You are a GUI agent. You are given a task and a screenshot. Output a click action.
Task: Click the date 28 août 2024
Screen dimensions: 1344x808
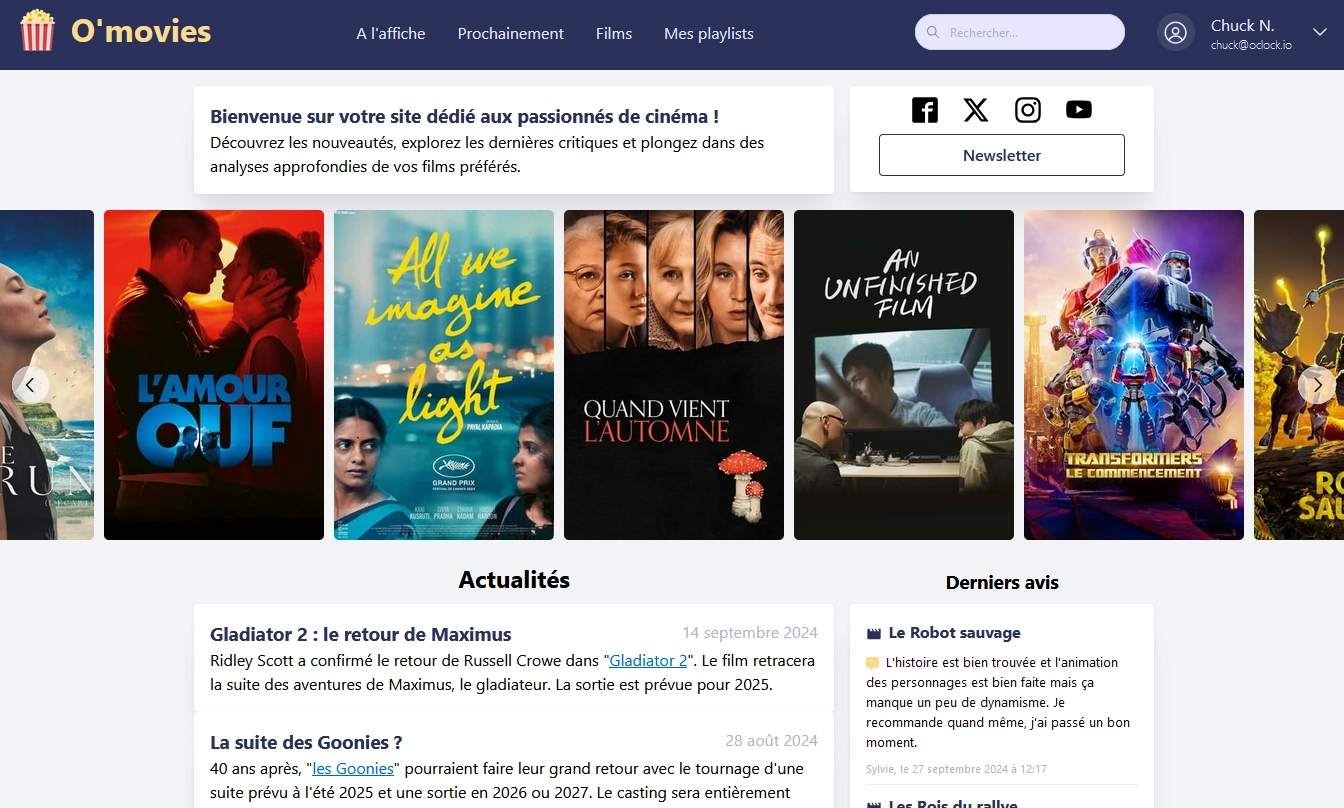click(772, 741)
